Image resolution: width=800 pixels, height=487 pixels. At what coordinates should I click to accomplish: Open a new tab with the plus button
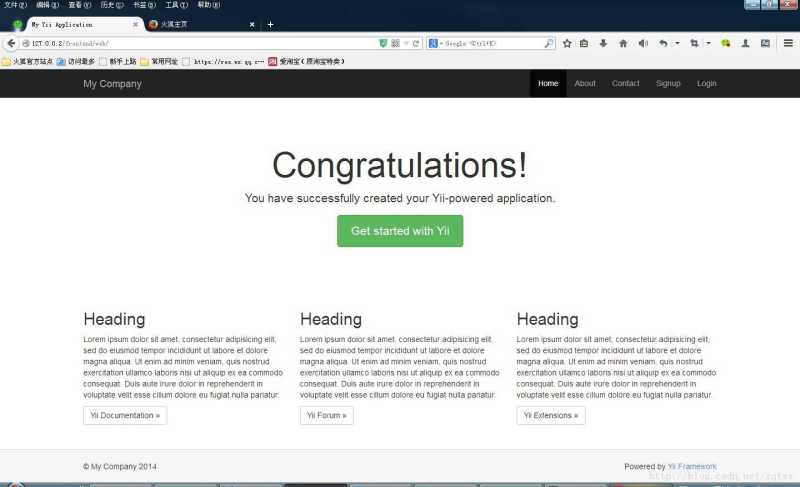coord(270,24)
